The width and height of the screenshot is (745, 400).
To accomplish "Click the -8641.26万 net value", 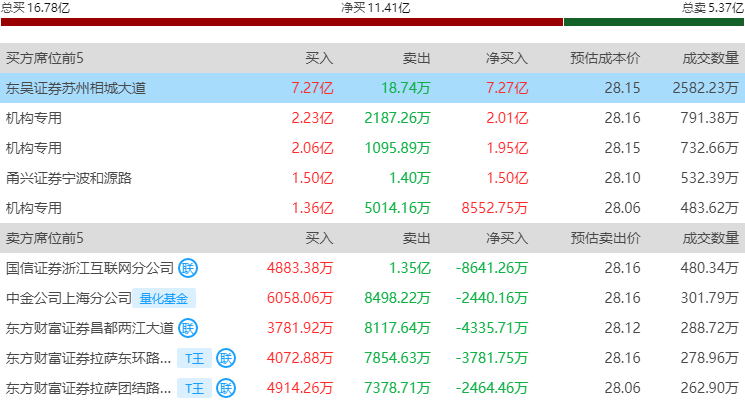I will pos(492,268).
